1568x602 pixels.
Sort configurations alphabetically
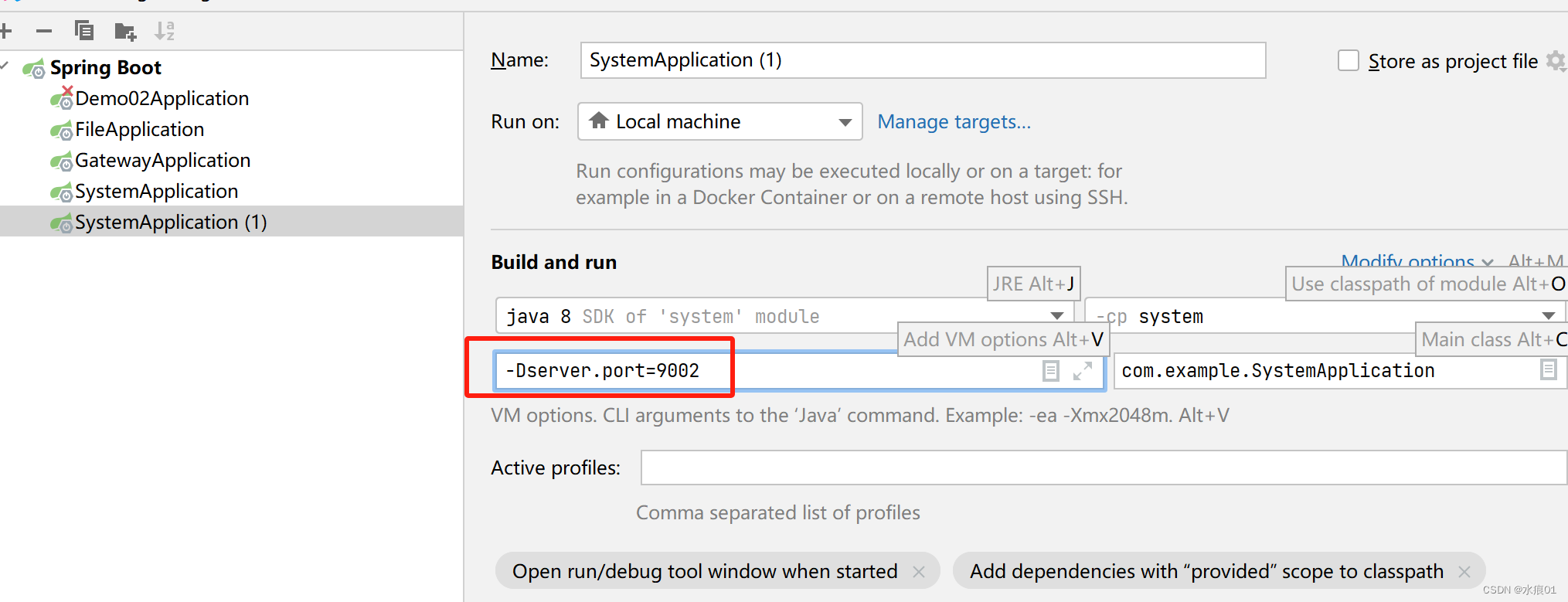coord(165,31)
